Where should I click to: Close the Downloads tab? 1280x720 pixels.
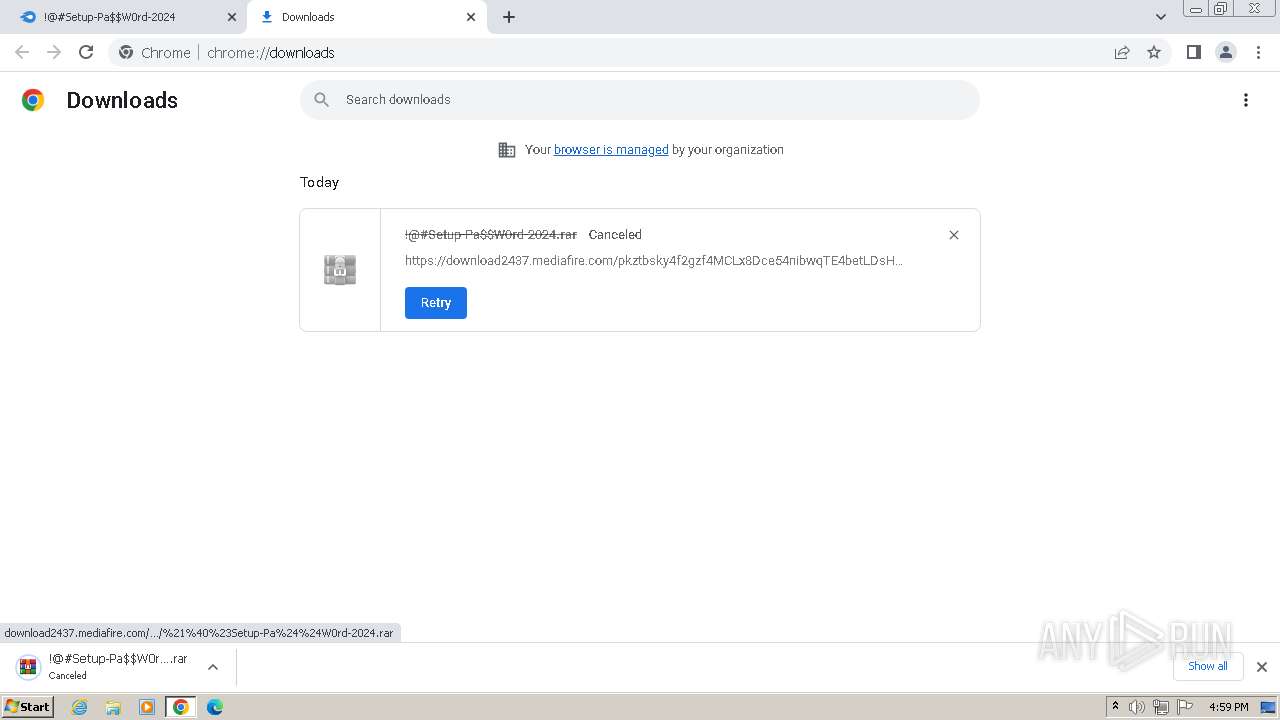tap(471, 17)
